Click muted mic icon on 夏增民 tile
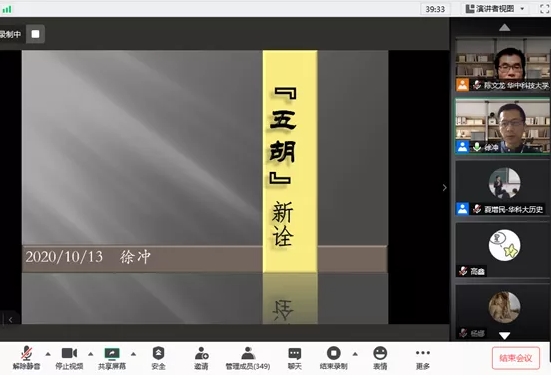The width and height of the screenshot is (551, 379). click(477, 209)
